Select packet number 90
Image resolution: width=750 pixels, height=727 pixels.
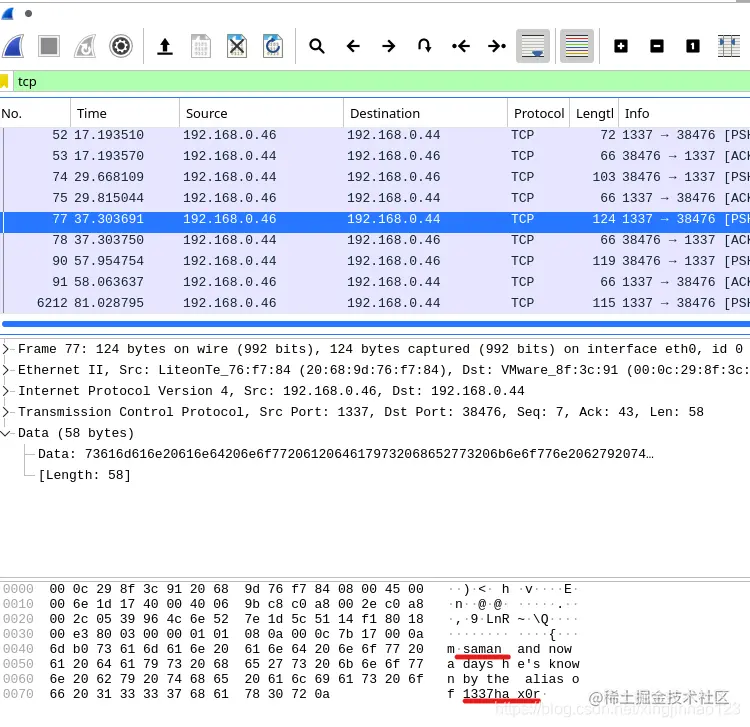pos(375,261)
